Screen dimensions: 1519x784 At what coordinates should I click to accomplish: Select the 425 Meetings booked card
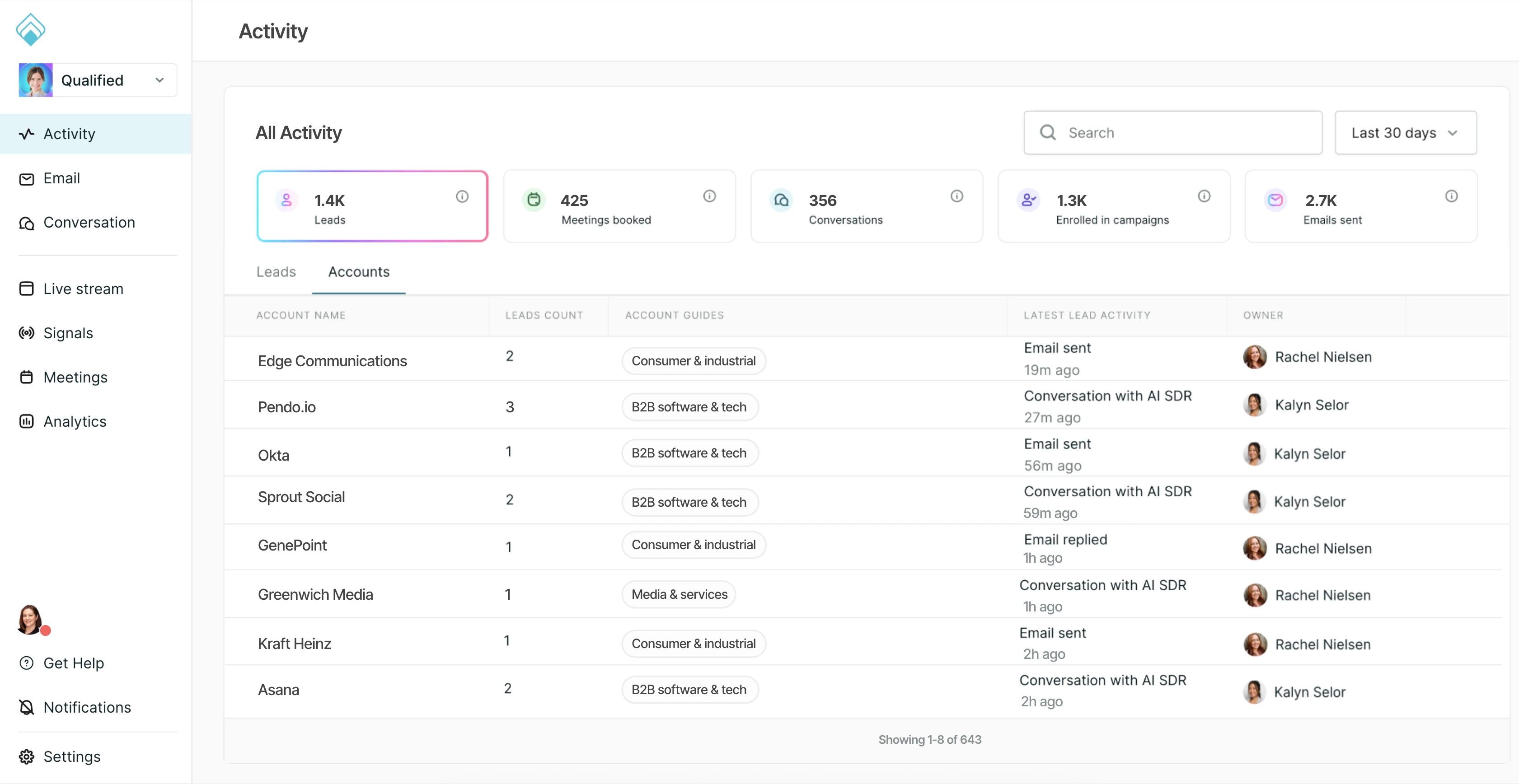click(619, 206)
